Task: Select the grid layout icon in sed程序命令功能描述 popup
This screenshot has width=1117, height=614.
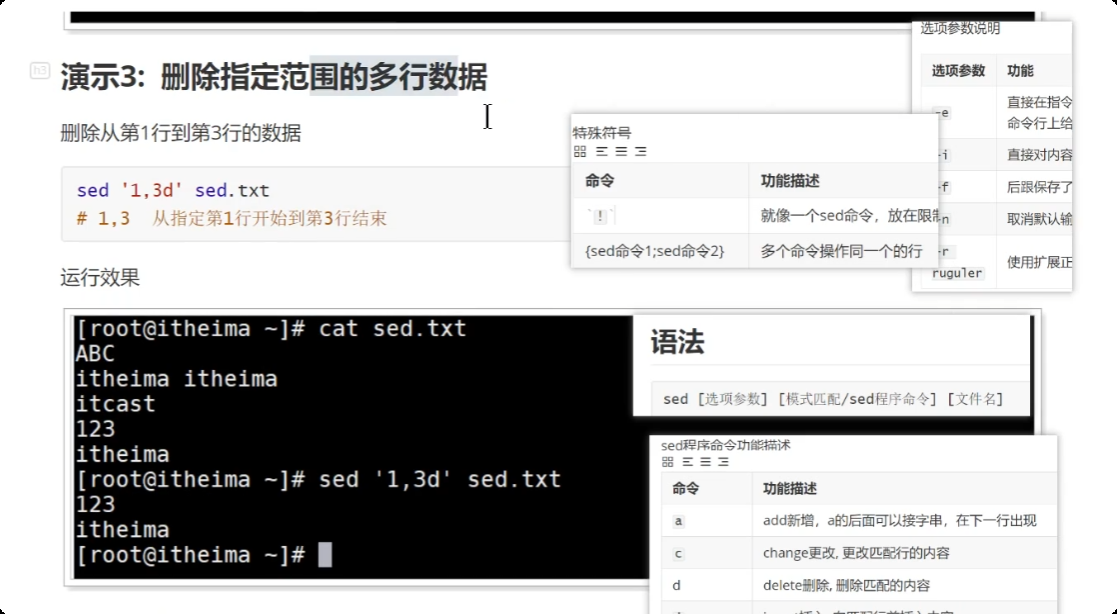Action: pos(668,461)
